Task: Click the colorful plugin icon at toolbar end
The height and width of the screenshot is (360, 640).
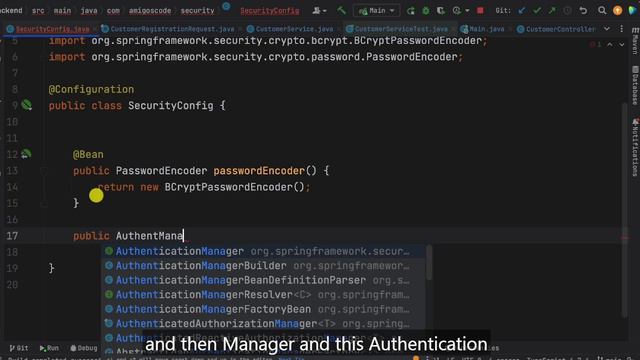Action: pos(633,11)
